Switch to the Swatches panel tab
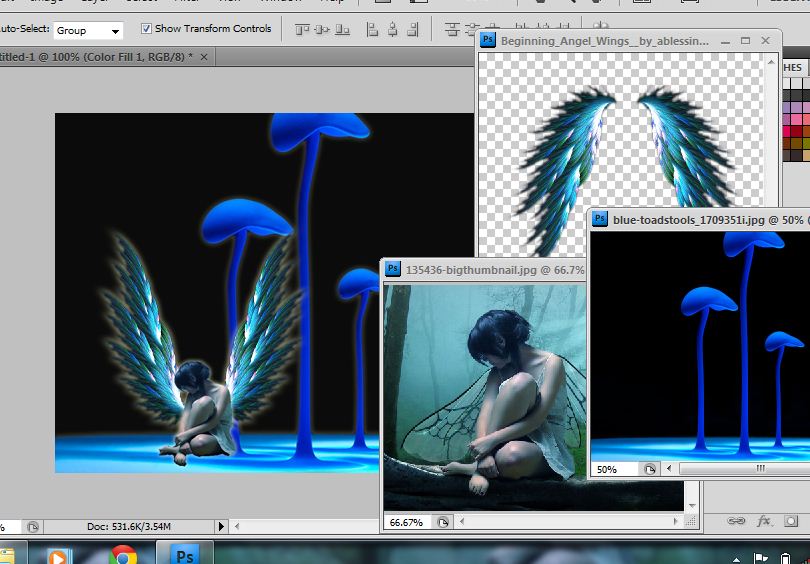 pyautogui.click(x=794, y=68)
